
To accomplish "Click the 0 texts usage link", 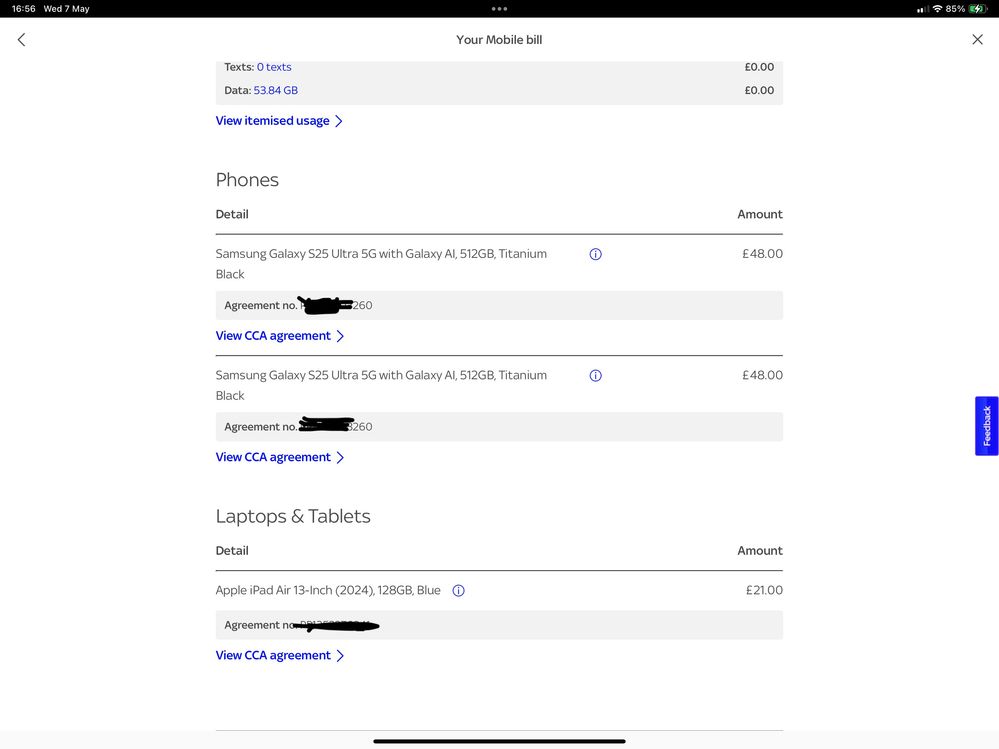I will pos(274,67).
